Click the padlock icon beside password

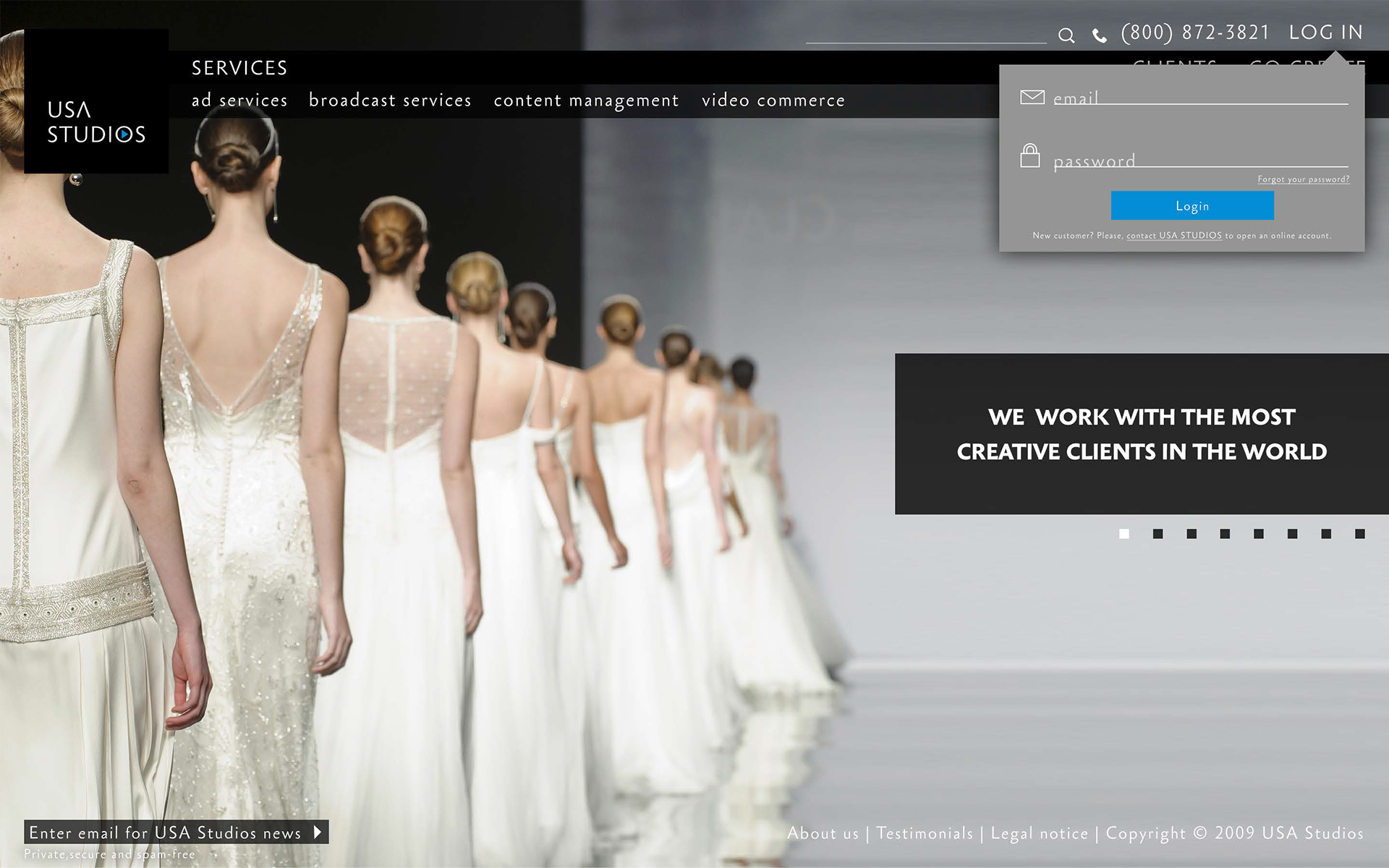[1029, 156]
